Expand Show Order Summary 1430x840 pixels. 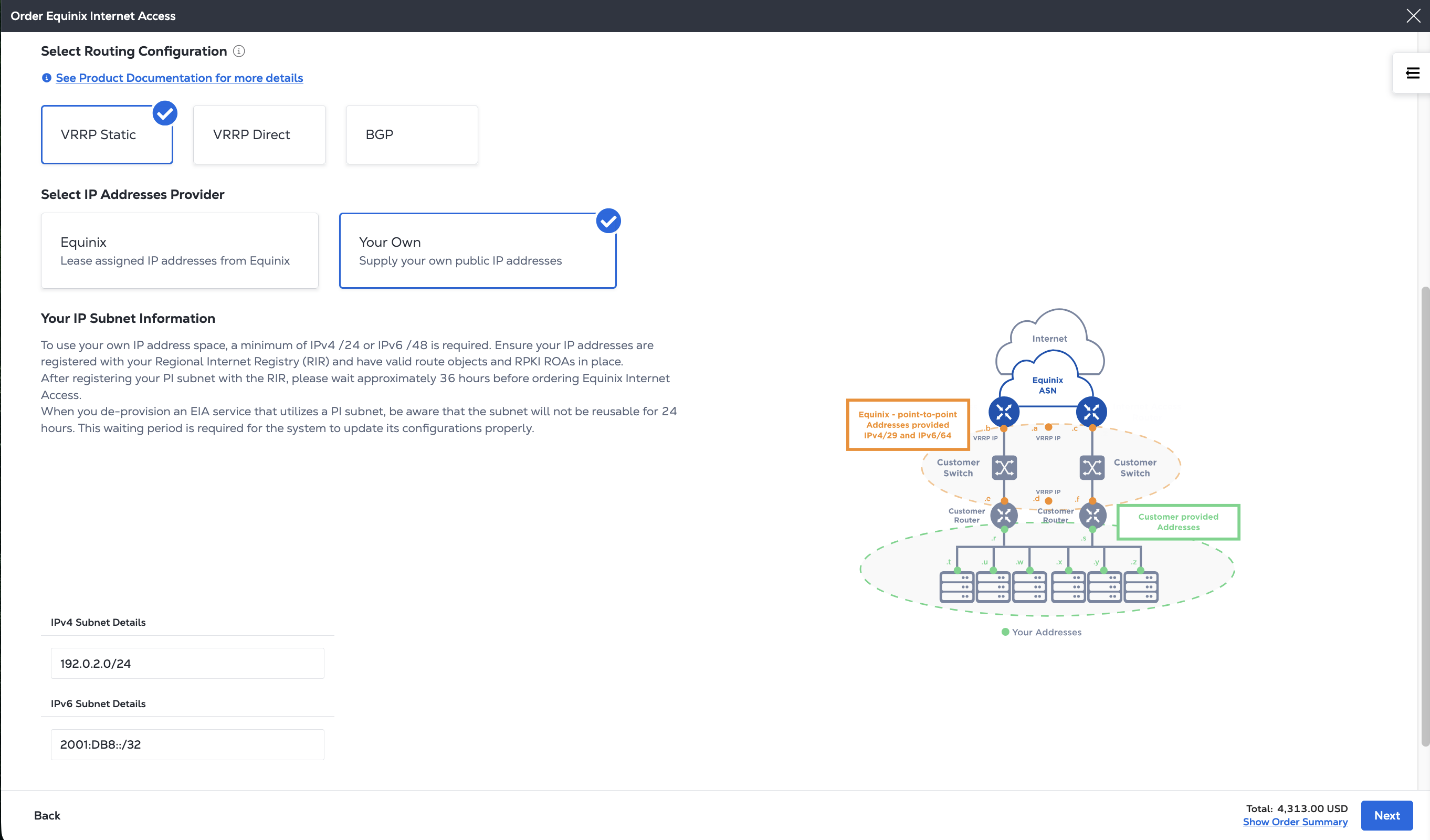point(1295,821)
